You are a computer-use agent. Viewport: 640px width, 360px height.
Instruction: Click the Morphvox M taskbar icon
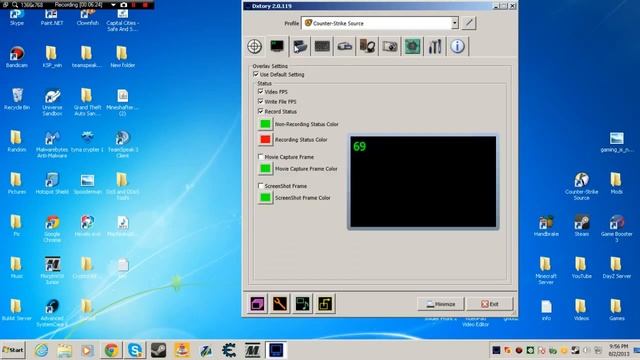252,350
